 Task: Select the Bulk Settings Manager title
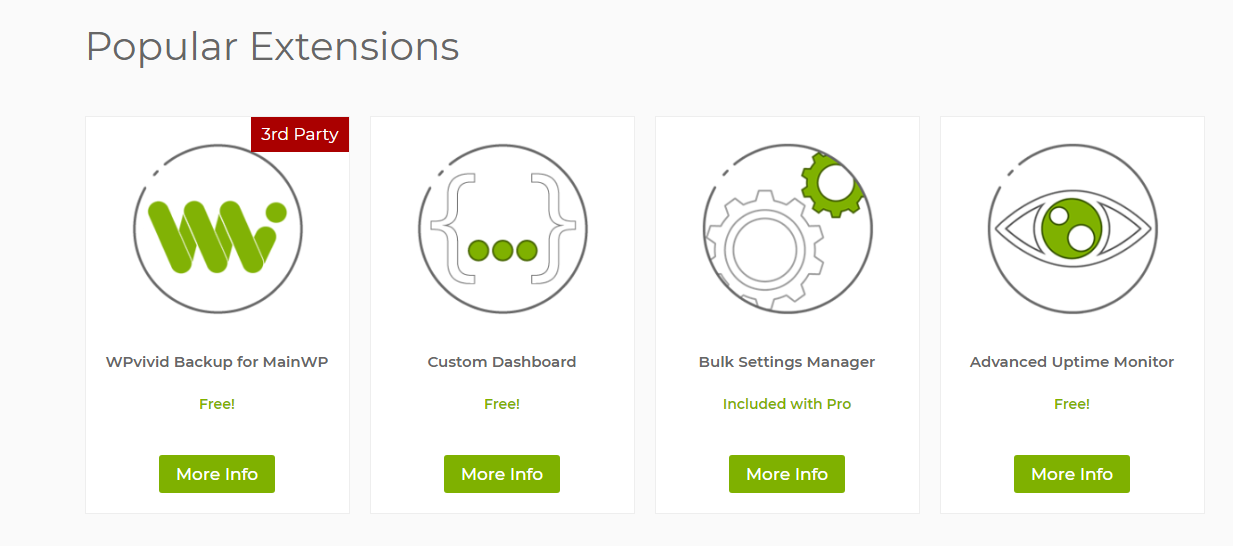pos(787,362)
